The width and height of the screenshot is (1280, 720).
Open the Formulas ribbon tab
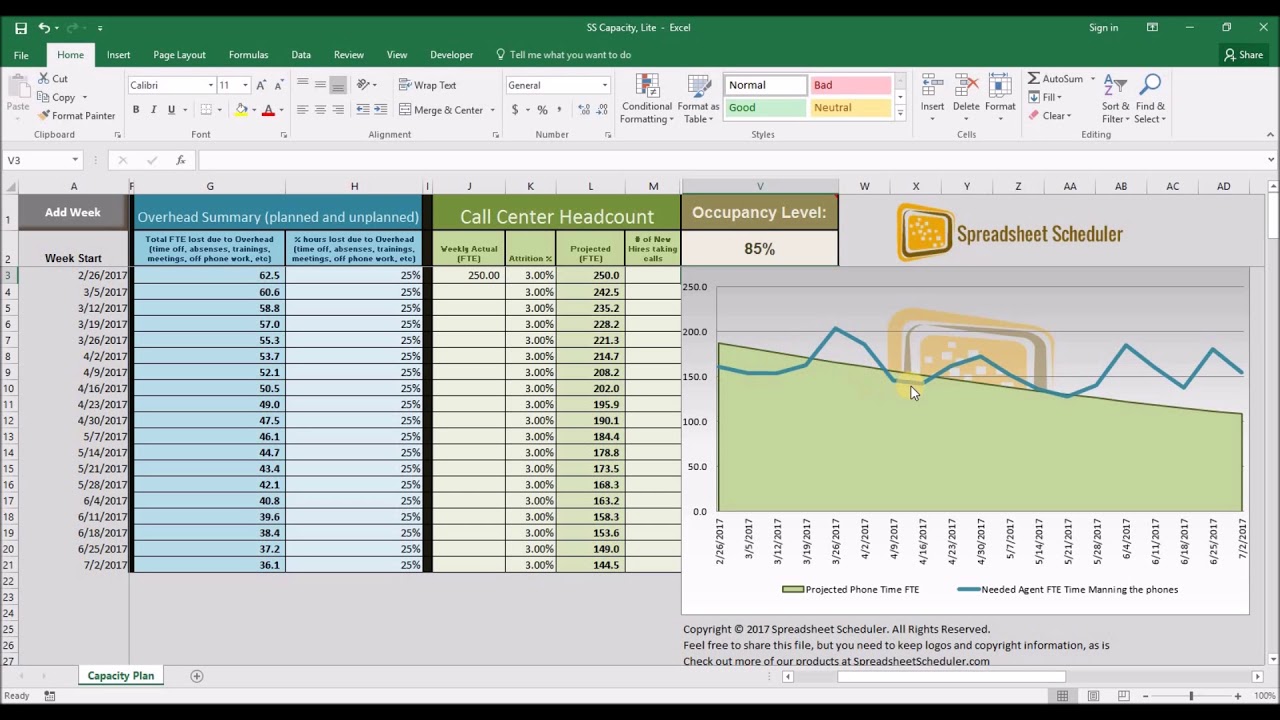click(x=248, y=55)
